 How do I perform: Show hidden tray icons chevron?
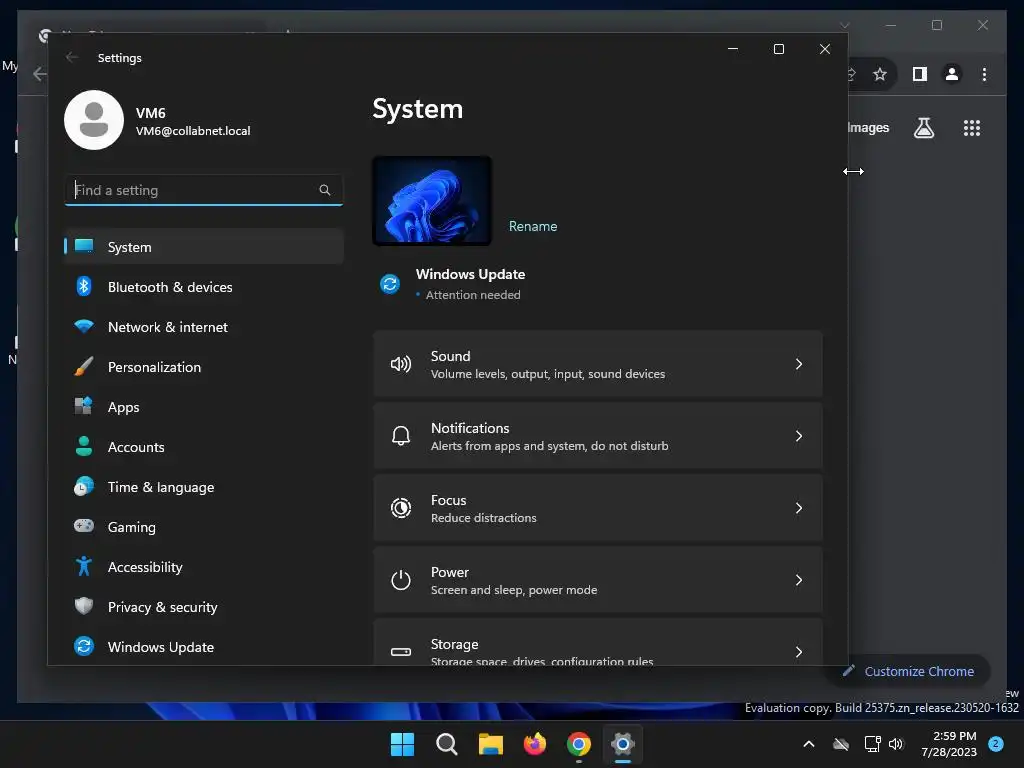tap(808, 744)
